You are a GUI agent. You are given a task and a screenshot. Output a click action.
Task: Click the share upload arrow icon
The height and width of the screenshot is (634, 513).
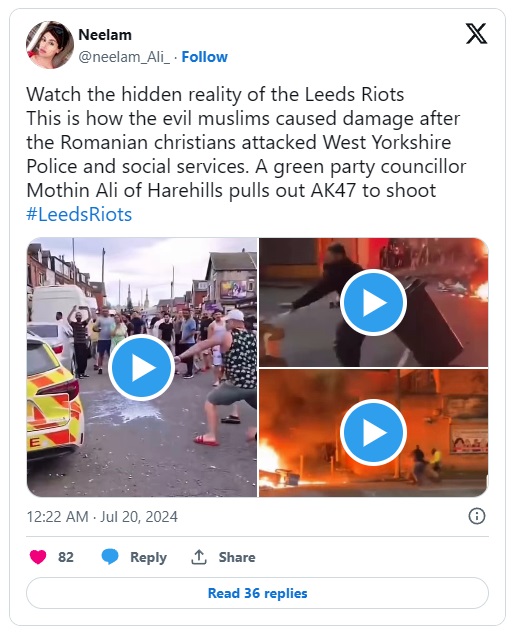pos(198,557)
